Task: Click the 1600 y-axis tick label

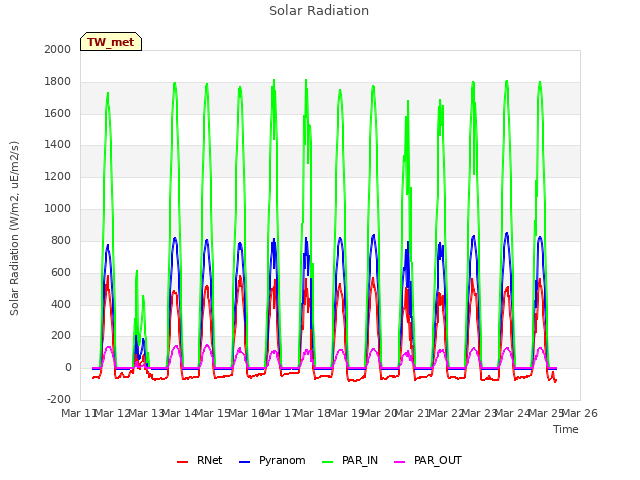Action: [58, 113]
